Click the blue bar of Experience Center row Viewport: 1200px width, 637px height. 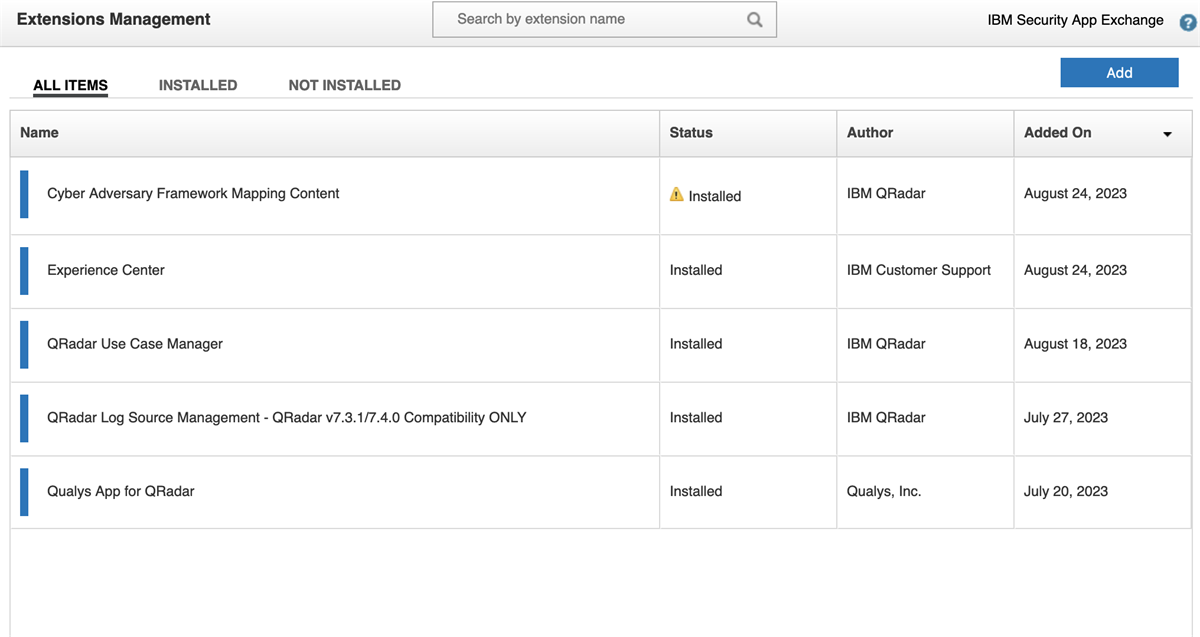click(24, 271)
